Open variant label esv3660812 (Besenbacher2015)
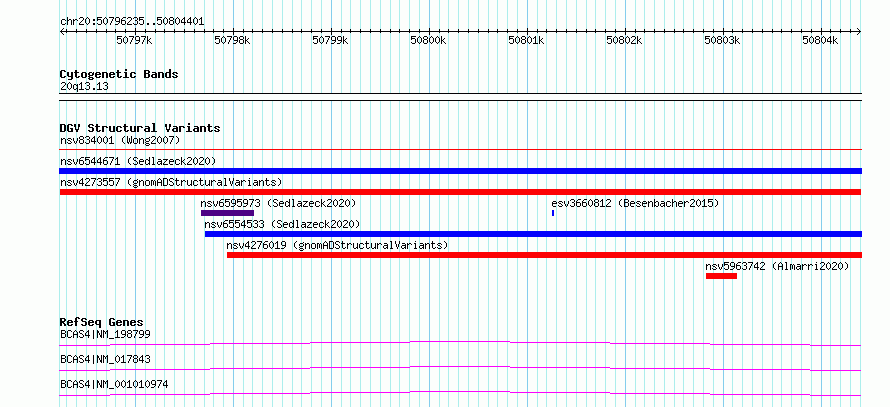The height and width of the screenshot is (407, 890). tap(635, 203)
